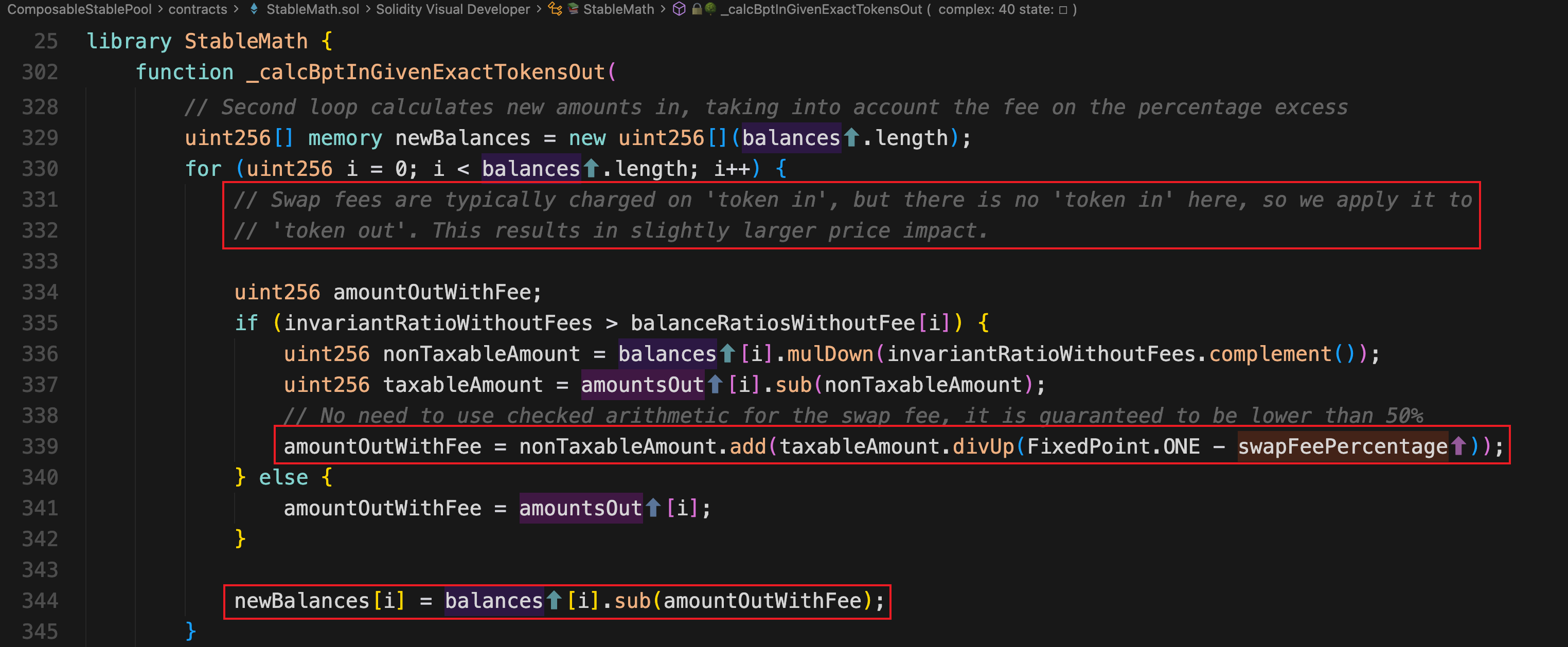
Task: Click the books library icon in breadcrumb
Action: click(573, 9)
